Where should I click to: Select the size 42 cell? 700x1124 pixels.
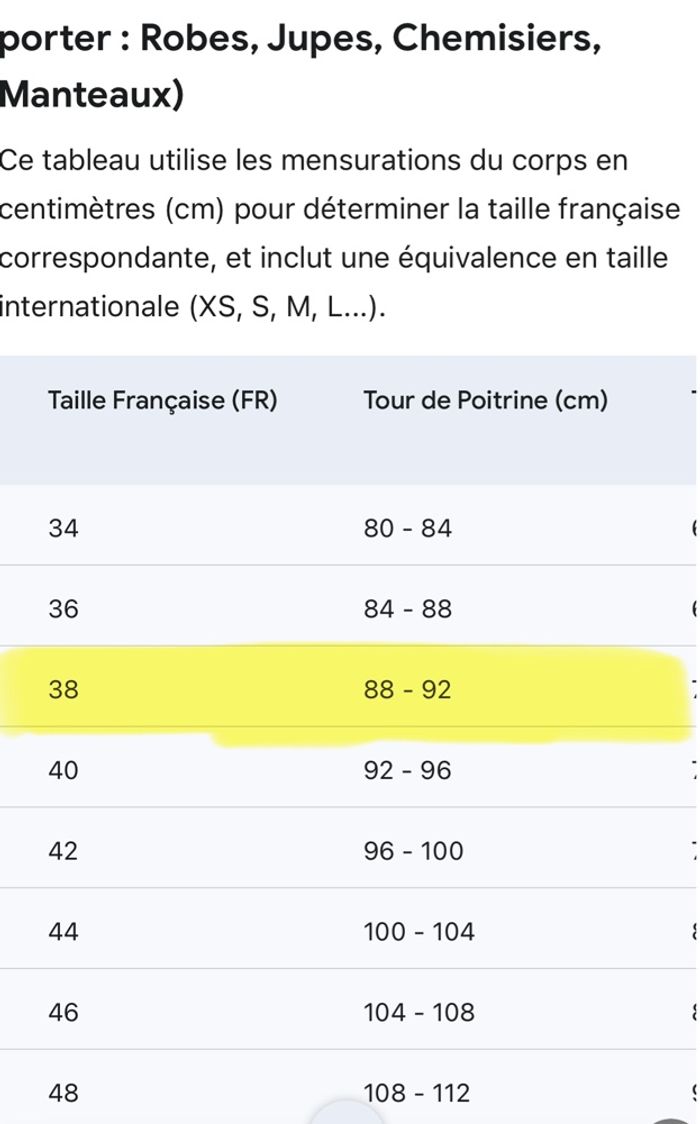point(63,851)
